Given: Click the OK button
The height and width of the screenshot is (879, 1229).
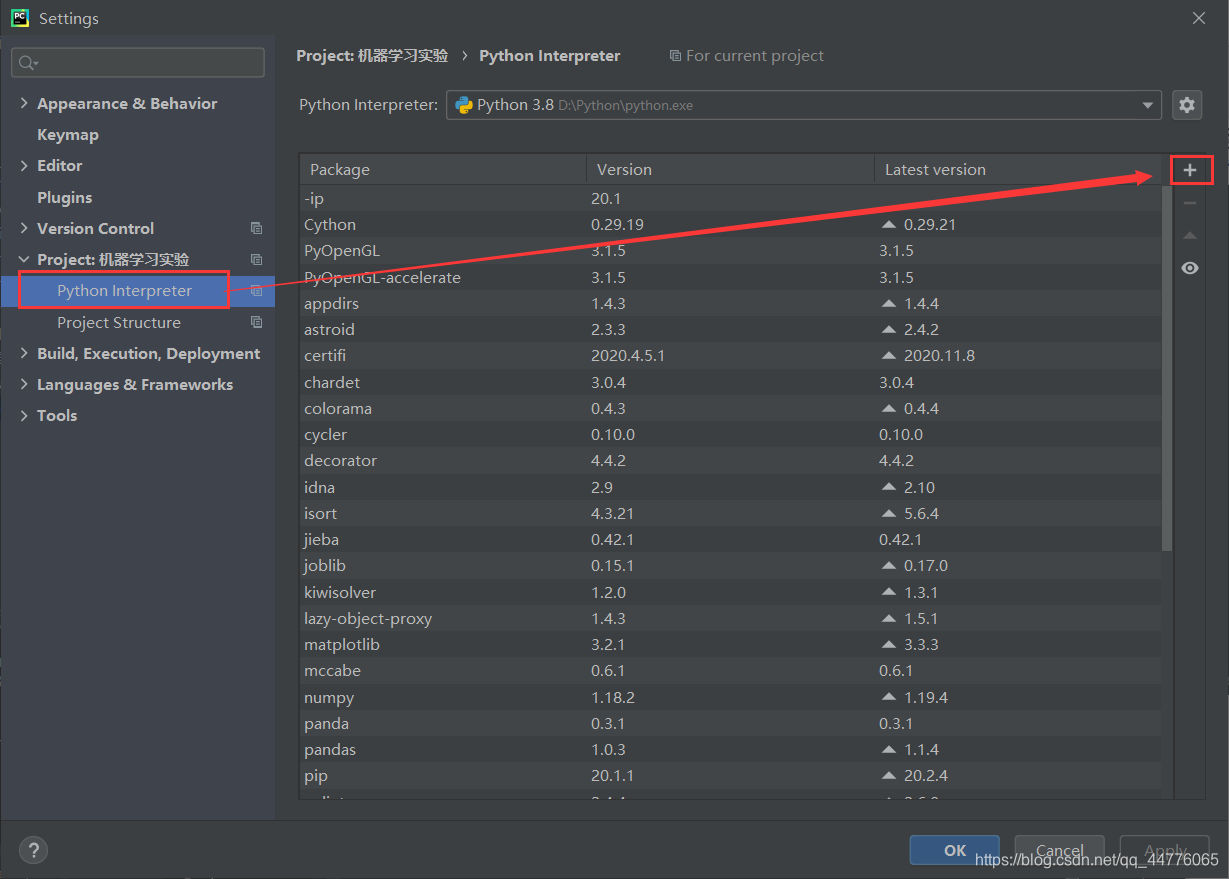Looking at the screenshot, I should click(954, 850).
